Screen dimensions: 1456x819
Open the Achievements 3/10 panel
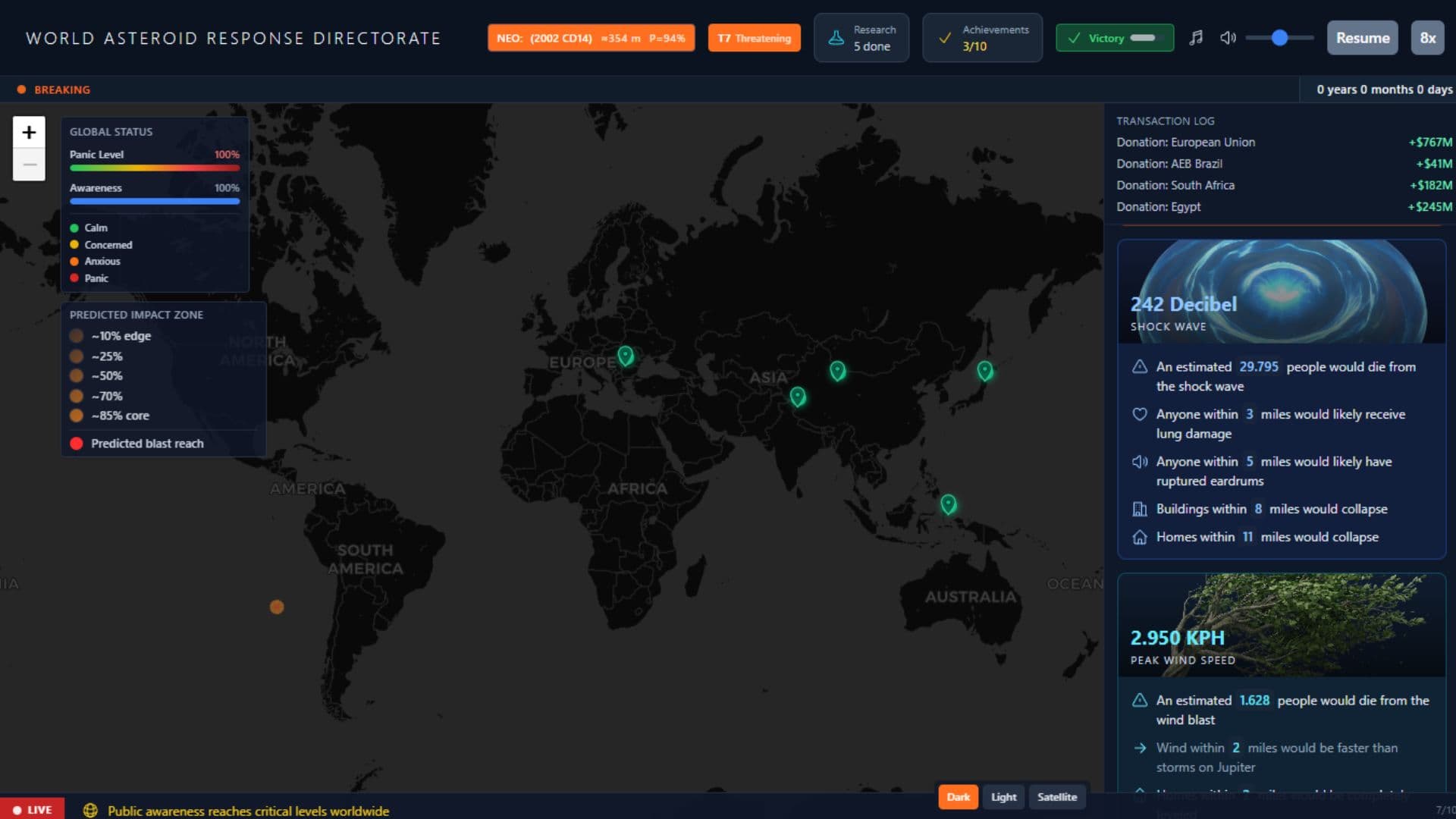982,38
